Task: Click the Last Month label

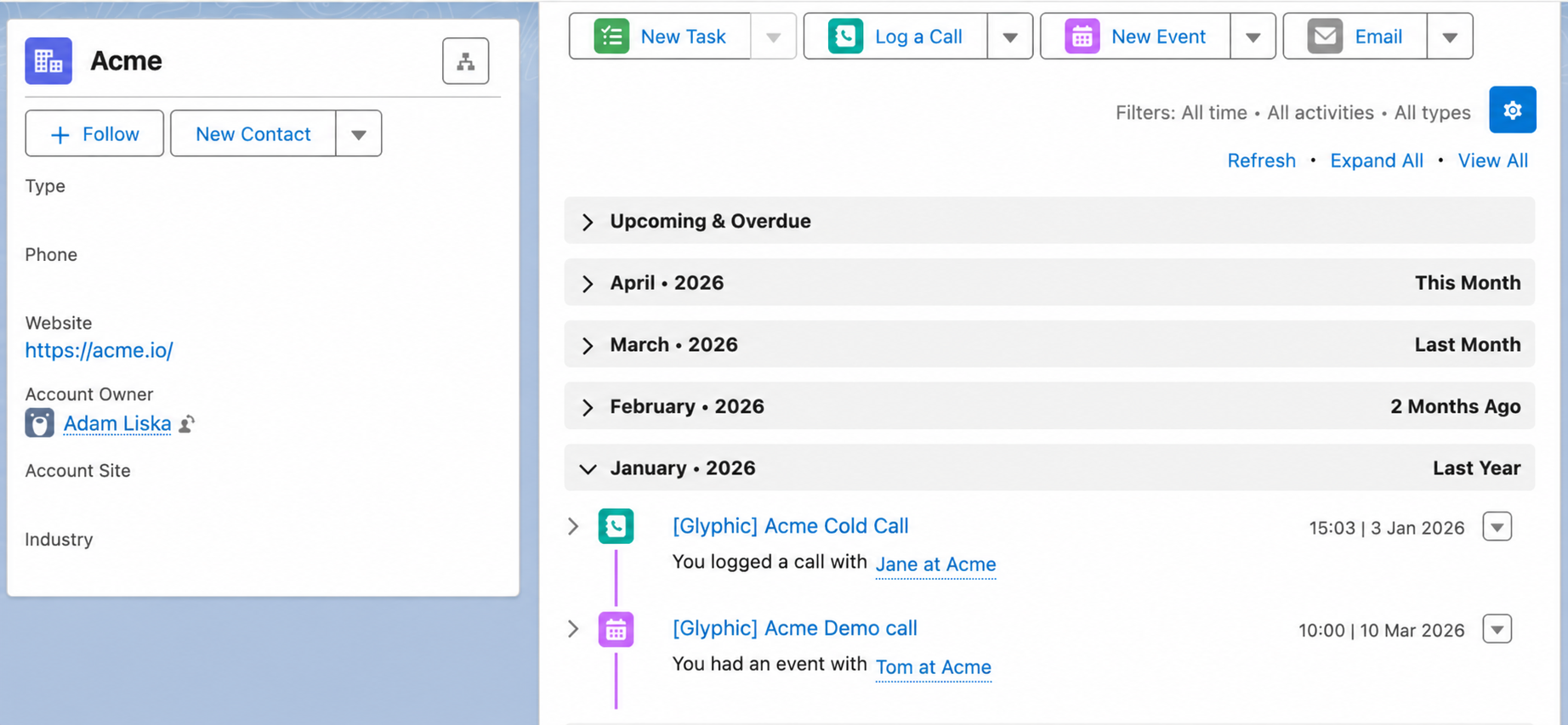Action: pyautogui.click(x=1468, y=345)
